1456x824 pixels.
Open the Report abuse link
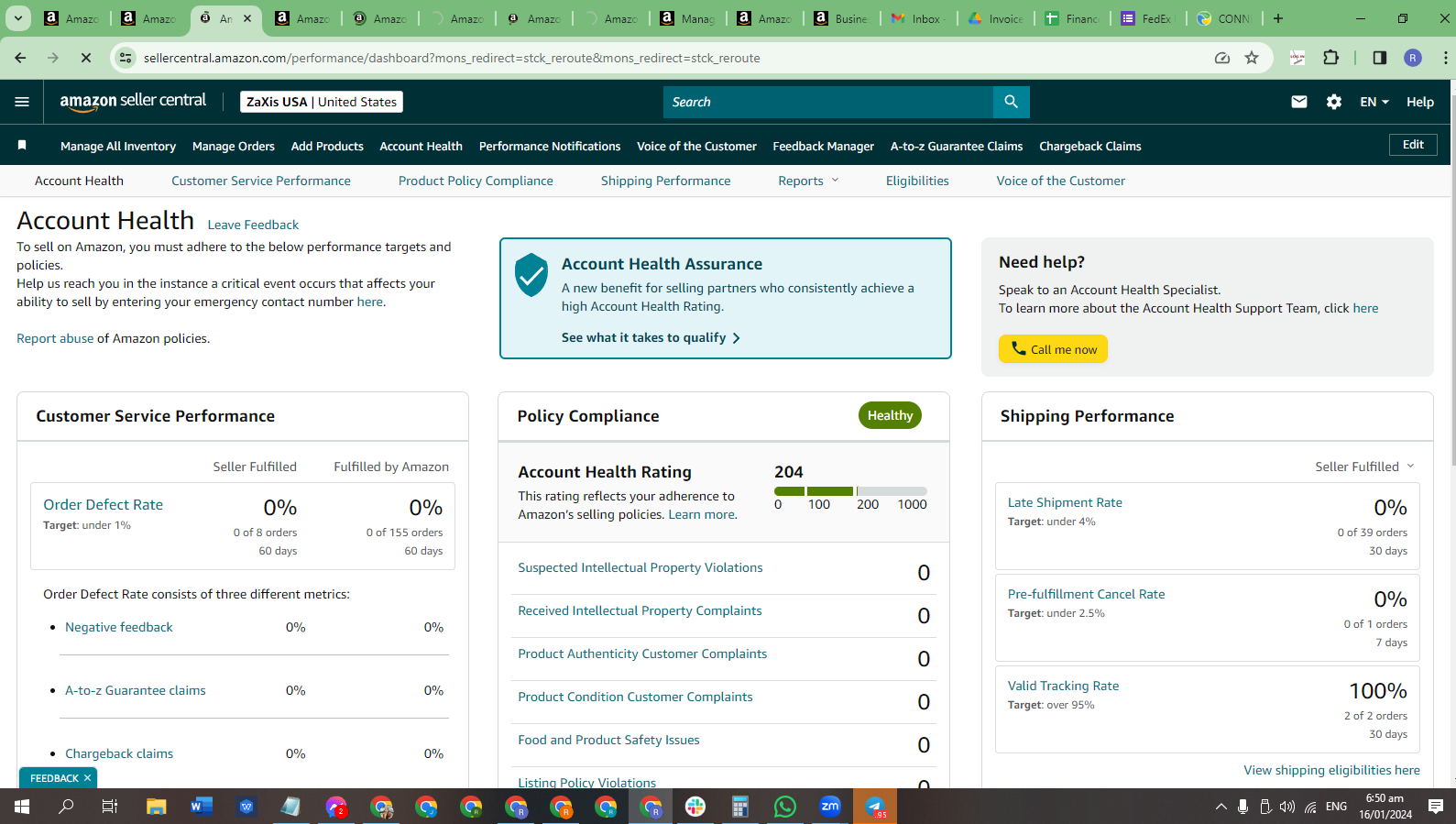[x=55, y=338]
